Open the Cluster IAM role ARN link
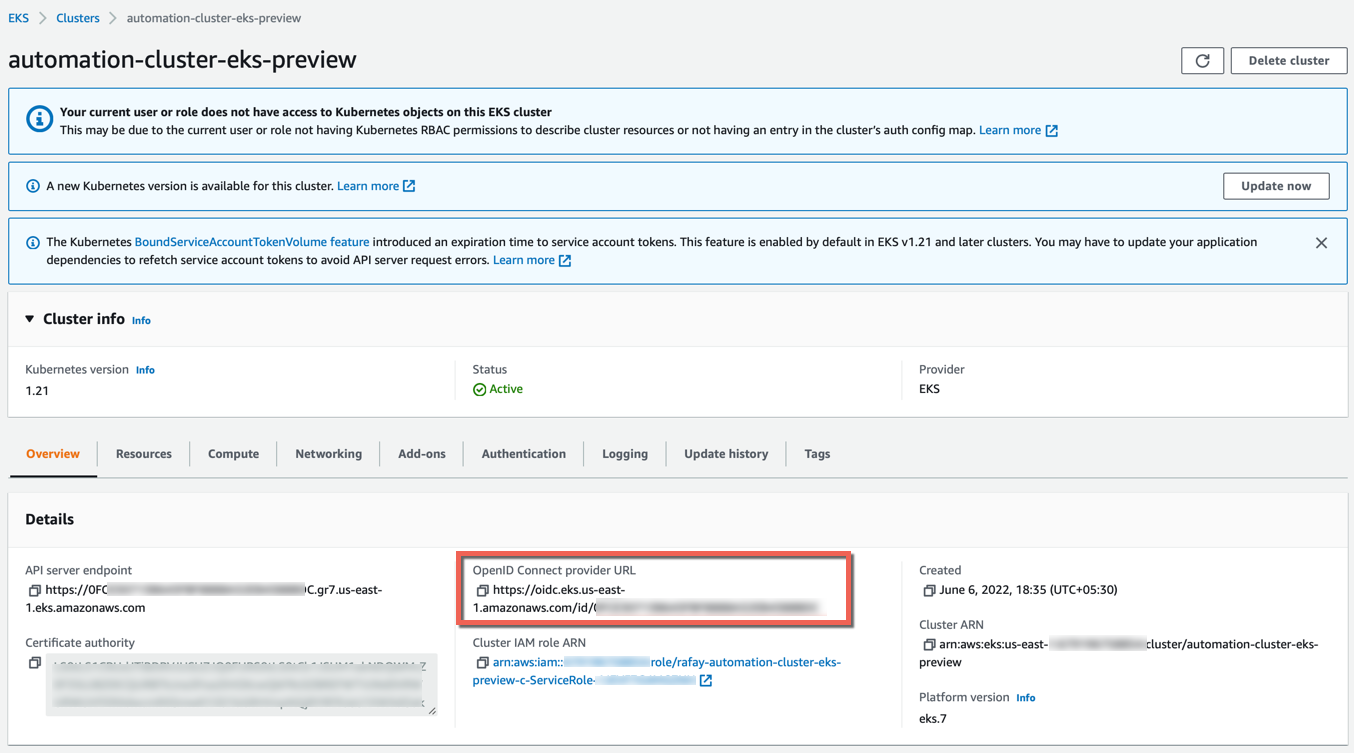This screenshot has height=753, width=1354. (x=657, y=671)
